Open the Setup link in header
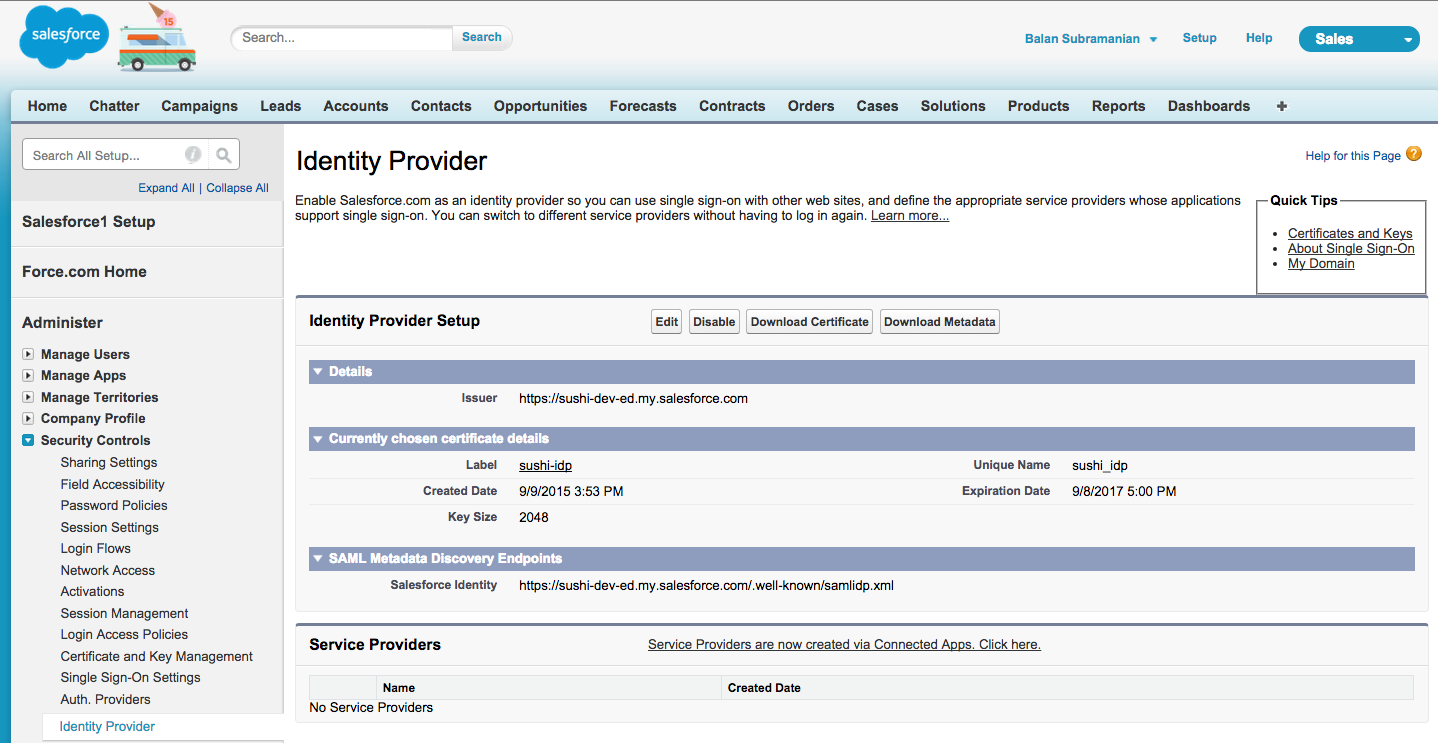This screenshot has width=1438, height=743. tap(1199, 38)
